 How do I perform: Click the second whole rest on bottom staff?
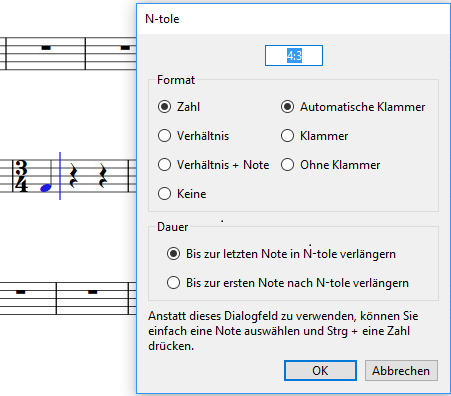pos(92,292)
